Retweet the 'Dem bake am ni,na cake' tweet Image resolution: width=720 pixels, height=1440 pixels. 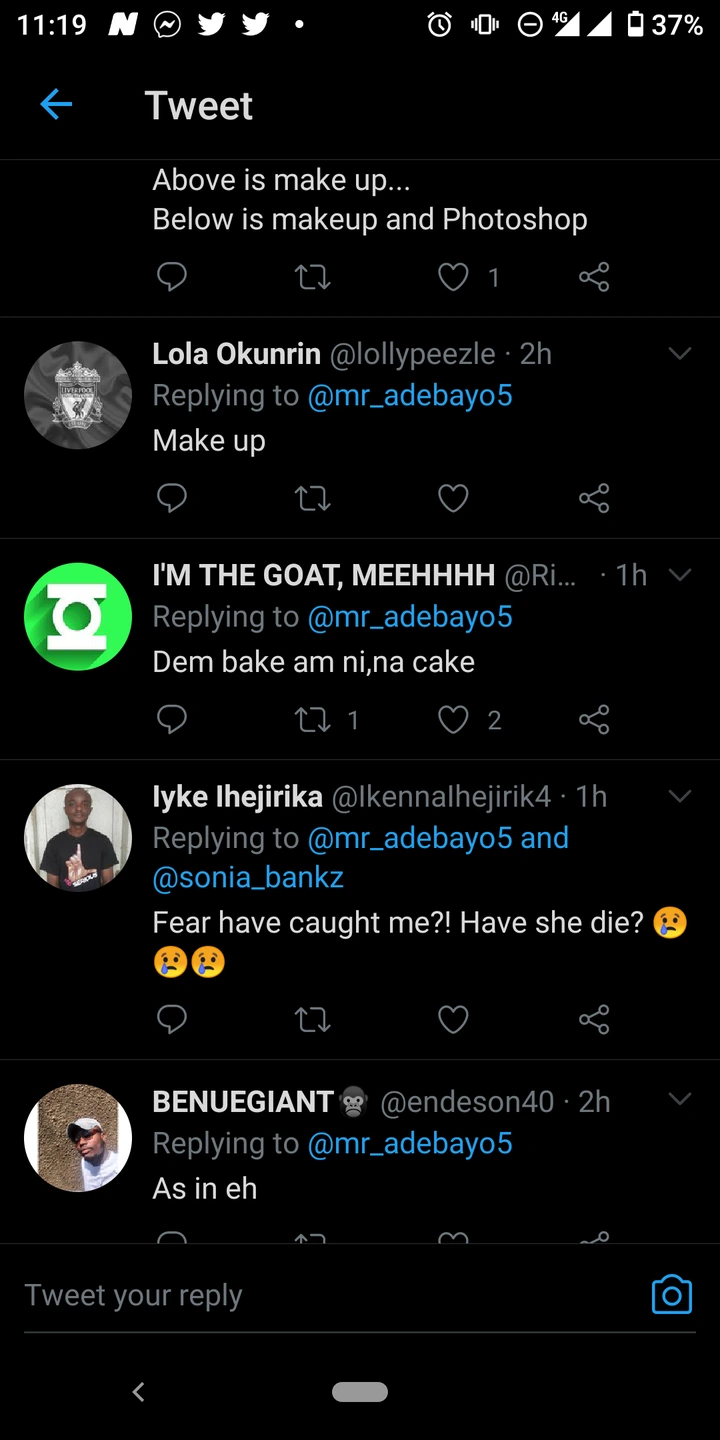coord(313,719)
